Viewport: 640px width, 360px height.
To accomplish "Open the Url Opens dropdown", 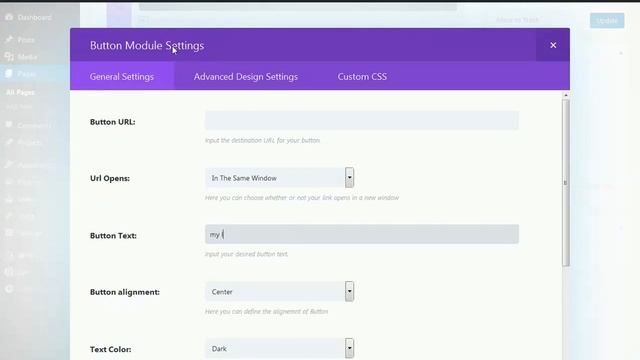I will pos(280,178).
